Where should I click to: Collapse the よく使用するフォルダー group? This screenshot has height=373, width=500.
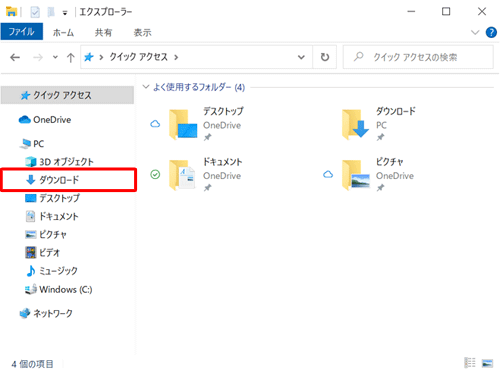point(145,87)
